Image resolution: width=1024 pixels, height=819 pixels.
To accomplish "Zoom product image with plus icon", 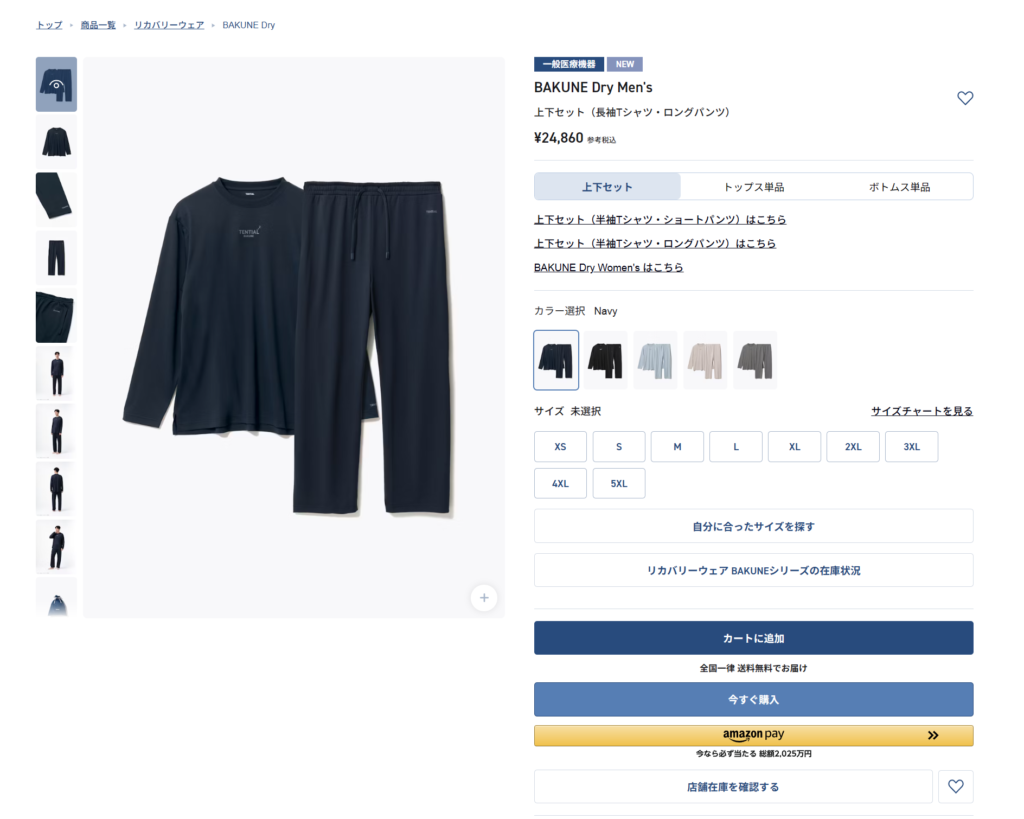I will (x=484, y=598).
